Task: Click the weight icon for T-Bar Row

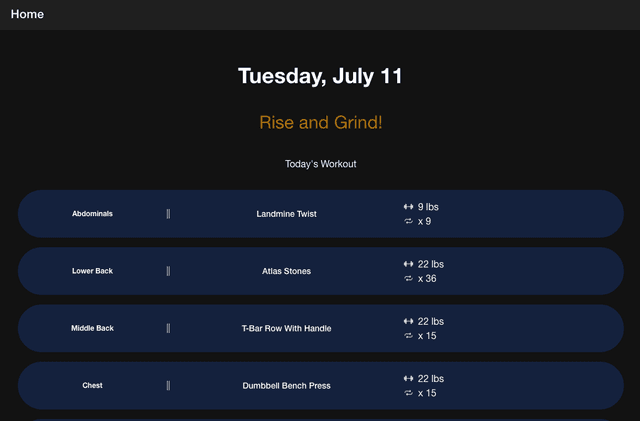Action: point(408,321)
